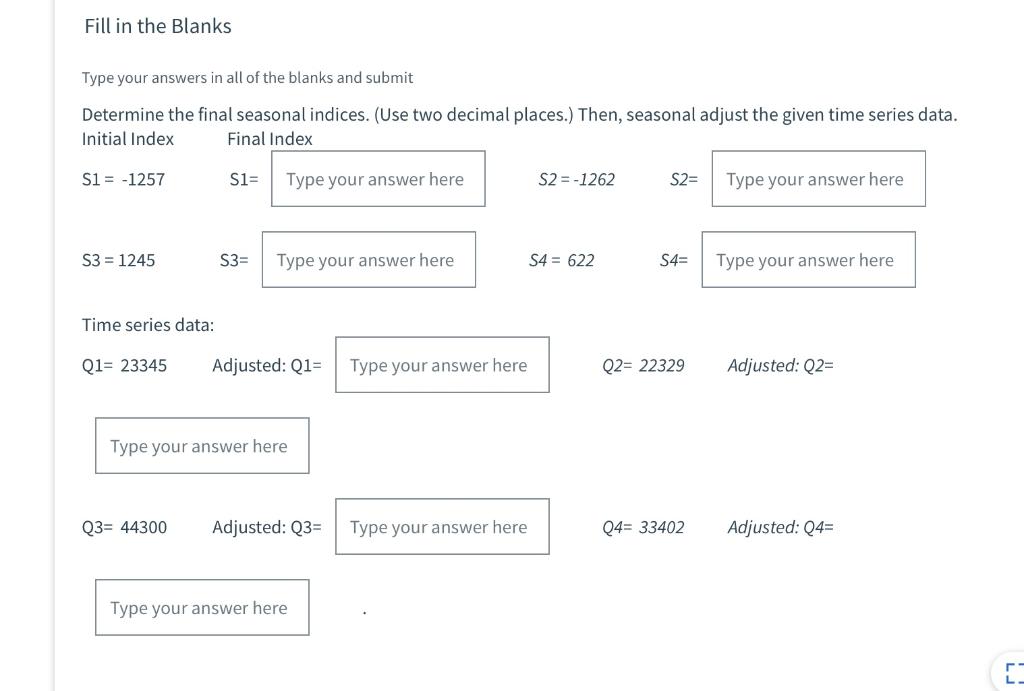The width and height of the screenshot is (1024, 691).
Task: Focus the Adjusted Q4 answer box
Action: [201, 607]
